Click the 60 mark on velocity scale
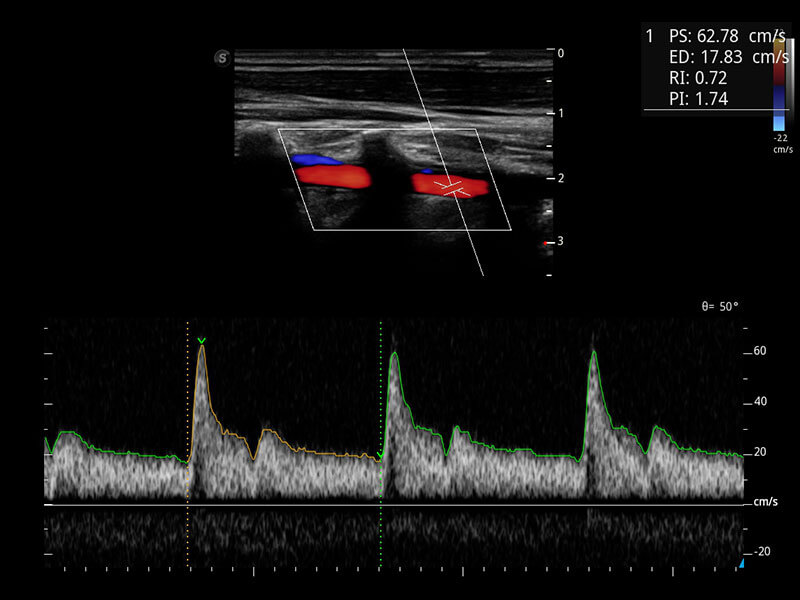800x600 pixels. pyautogui.click(x=759, y=351)
